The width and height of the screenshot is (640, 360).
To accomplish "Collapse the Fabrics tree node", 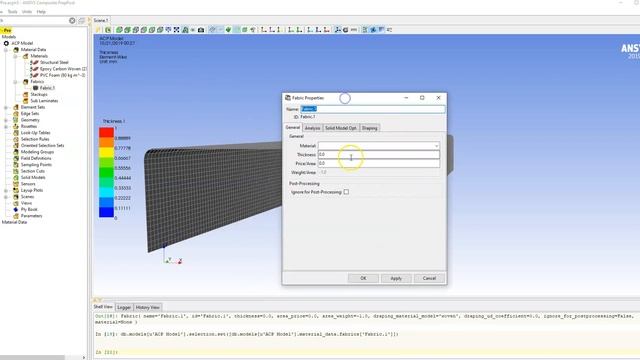I will click(16, 82).
